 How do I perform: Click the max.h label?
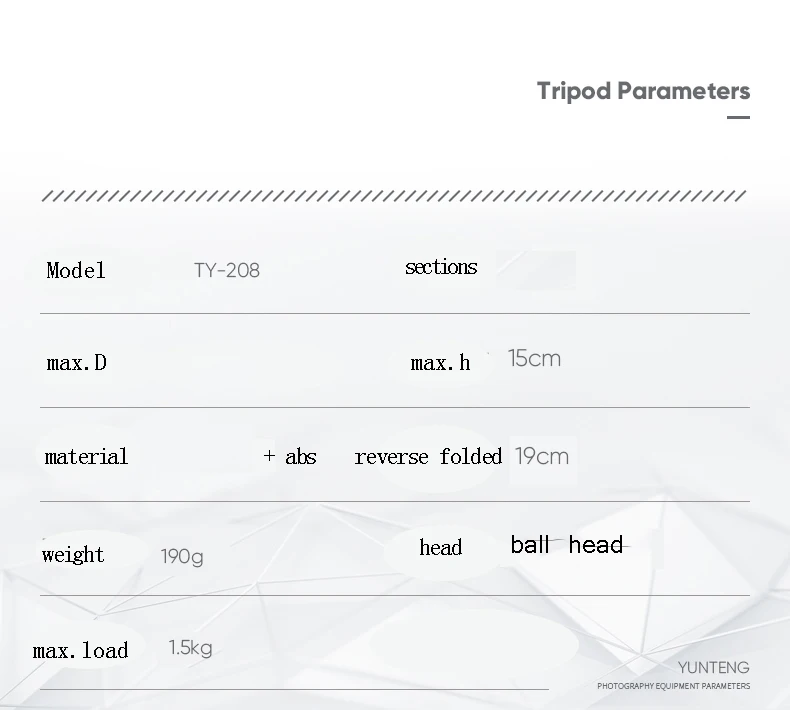point(440,363)
